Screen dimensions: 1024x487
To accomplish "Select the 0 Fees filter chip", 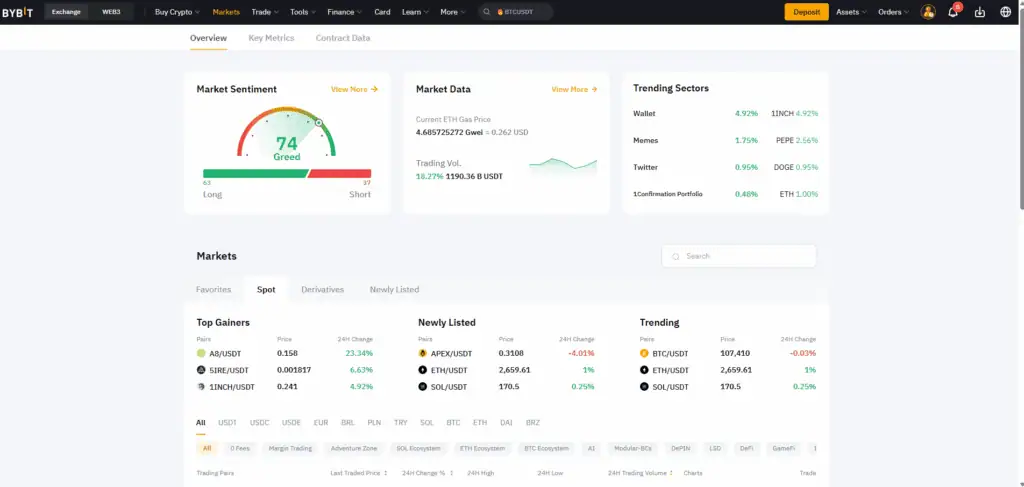I will [x=240, y=449].
